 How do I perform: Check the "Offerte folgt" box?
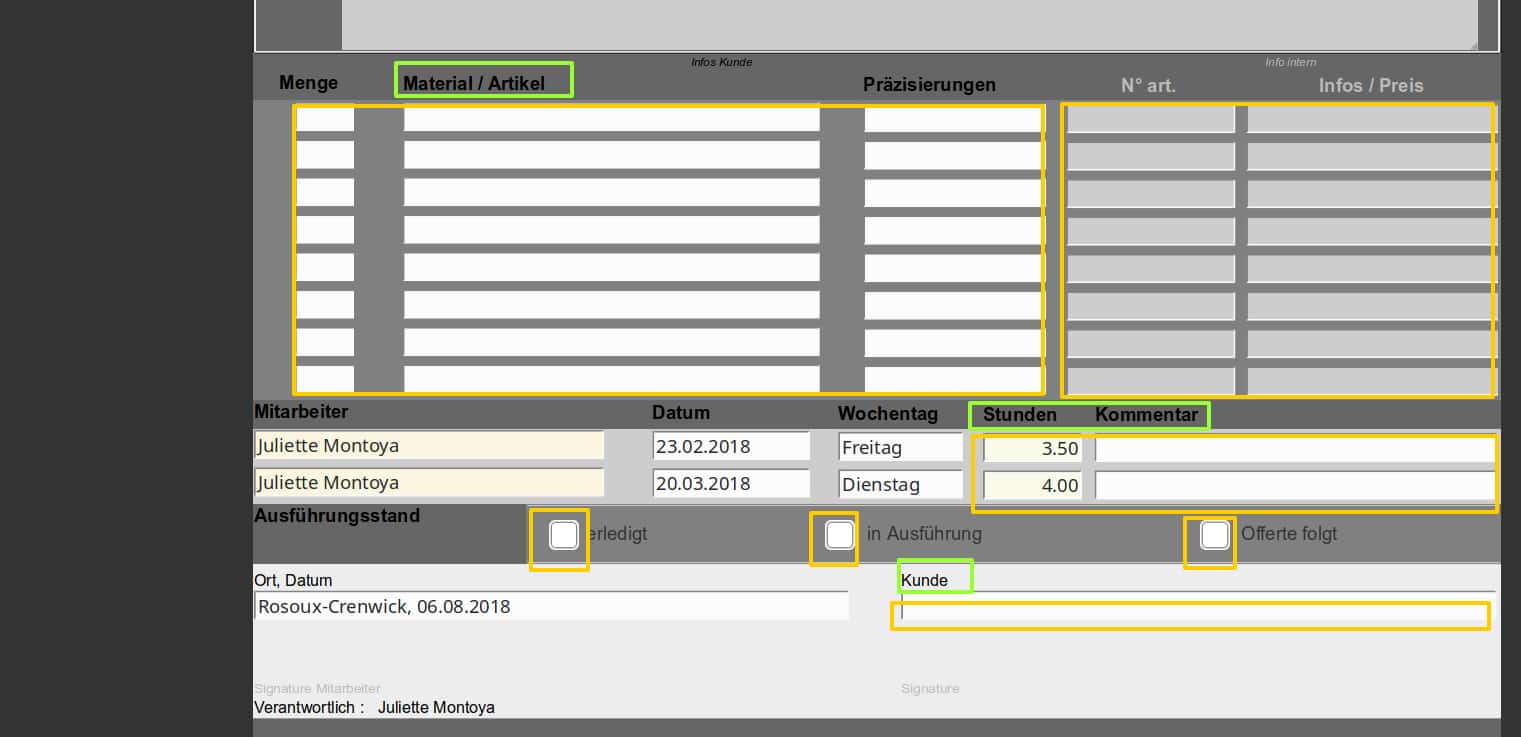[1214, 535]
